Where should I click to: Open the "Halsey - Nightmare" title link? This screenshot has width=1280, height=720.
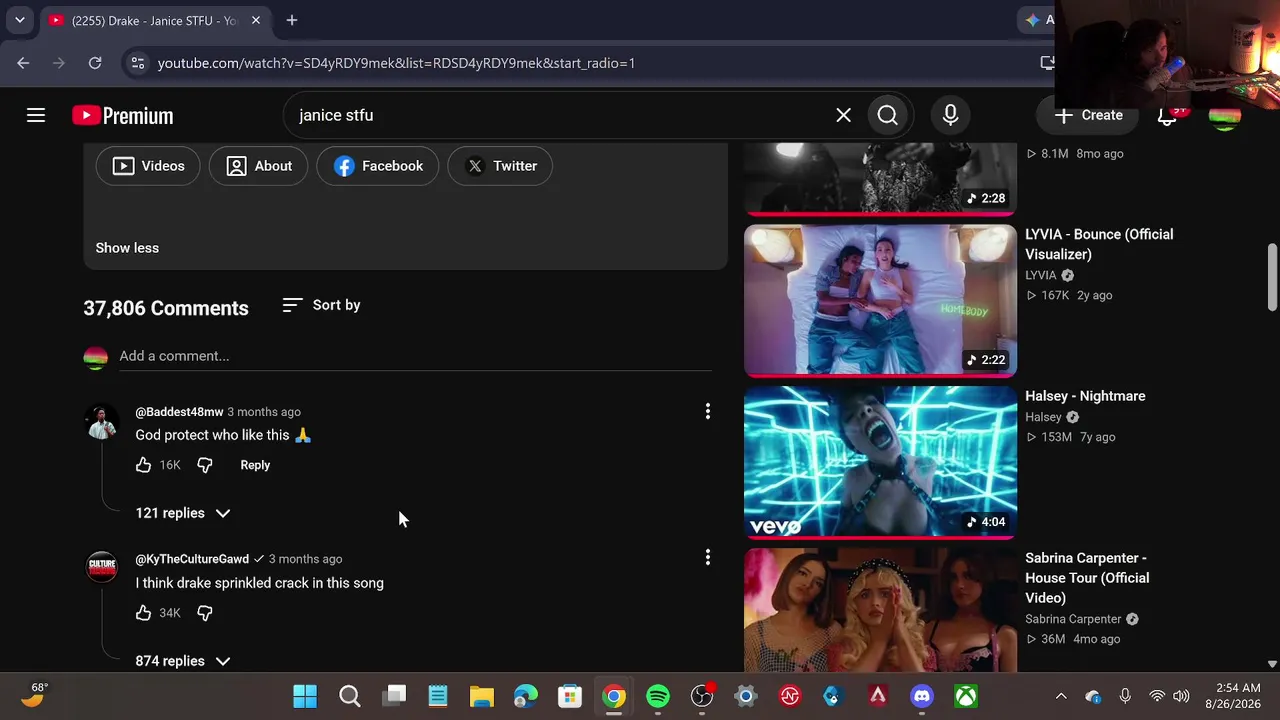[1085, 396]
